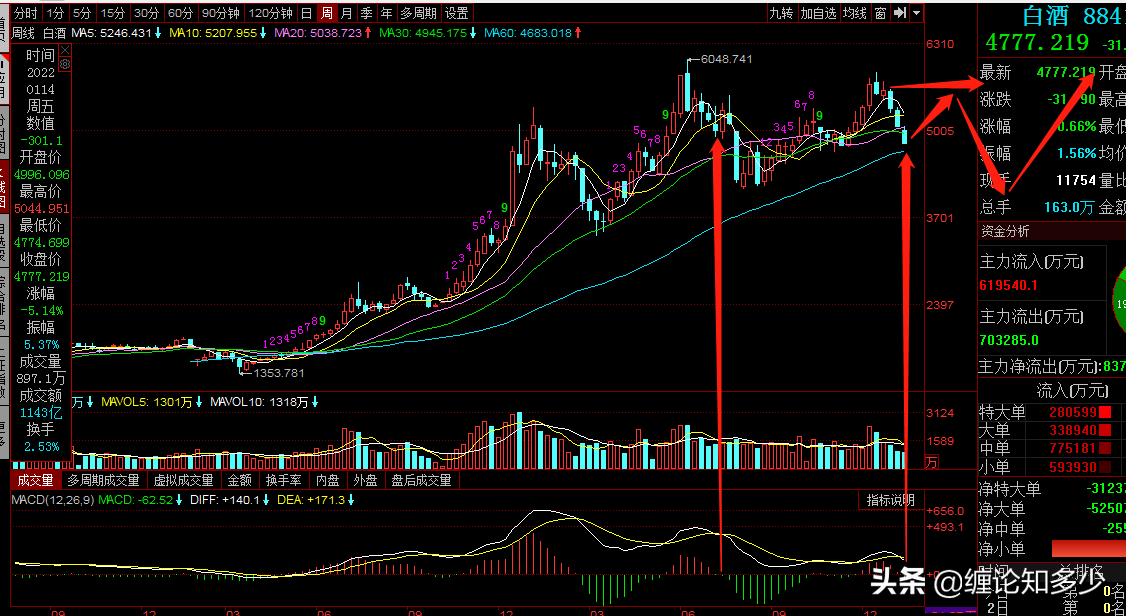Click the MA5: 5246.431 label
The image size is (1126, 616).
pyautogui.click(x=111, y=33)
